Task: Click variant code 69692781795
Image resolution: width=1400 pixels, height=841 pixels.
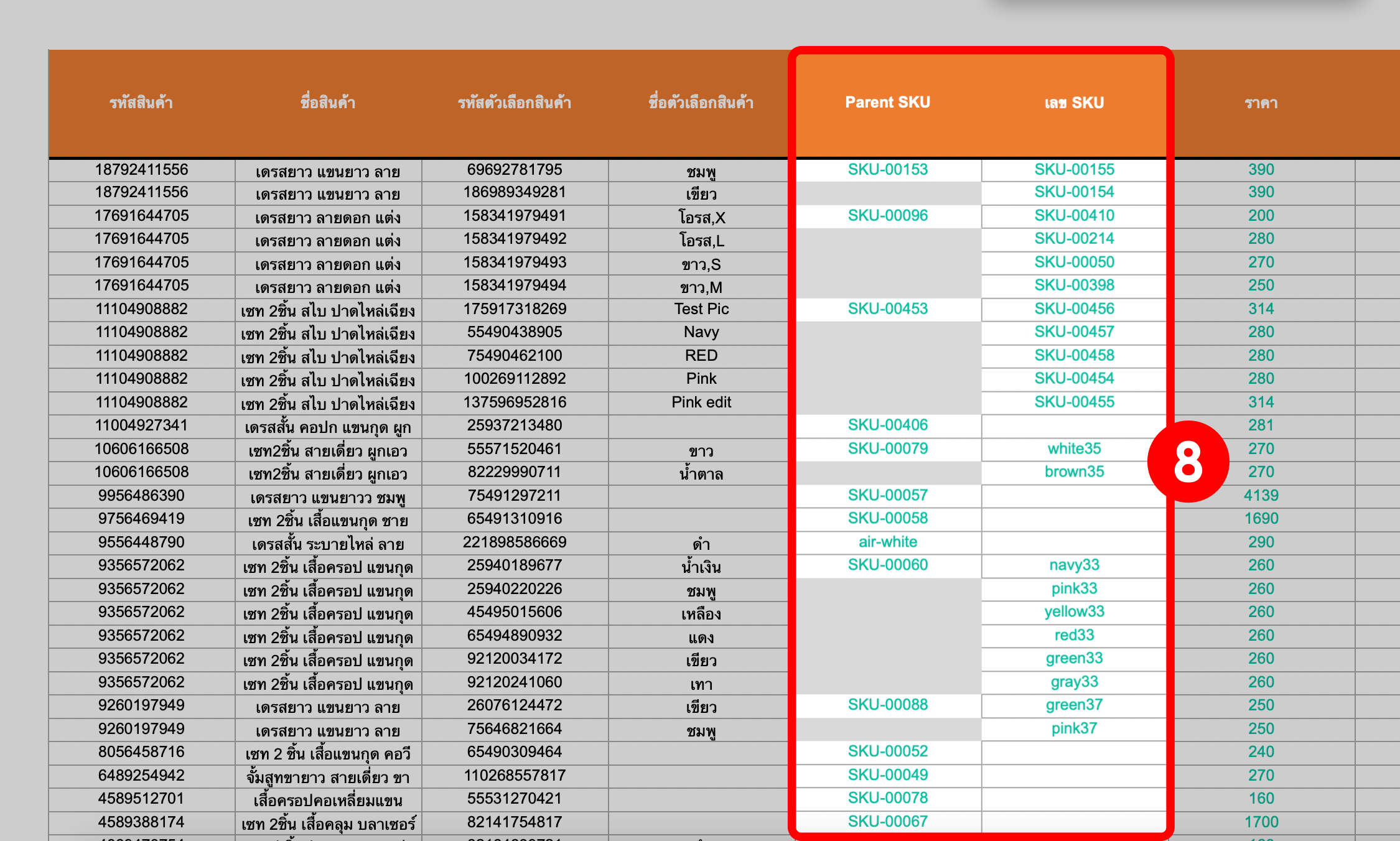Action: tap(515, 169)
